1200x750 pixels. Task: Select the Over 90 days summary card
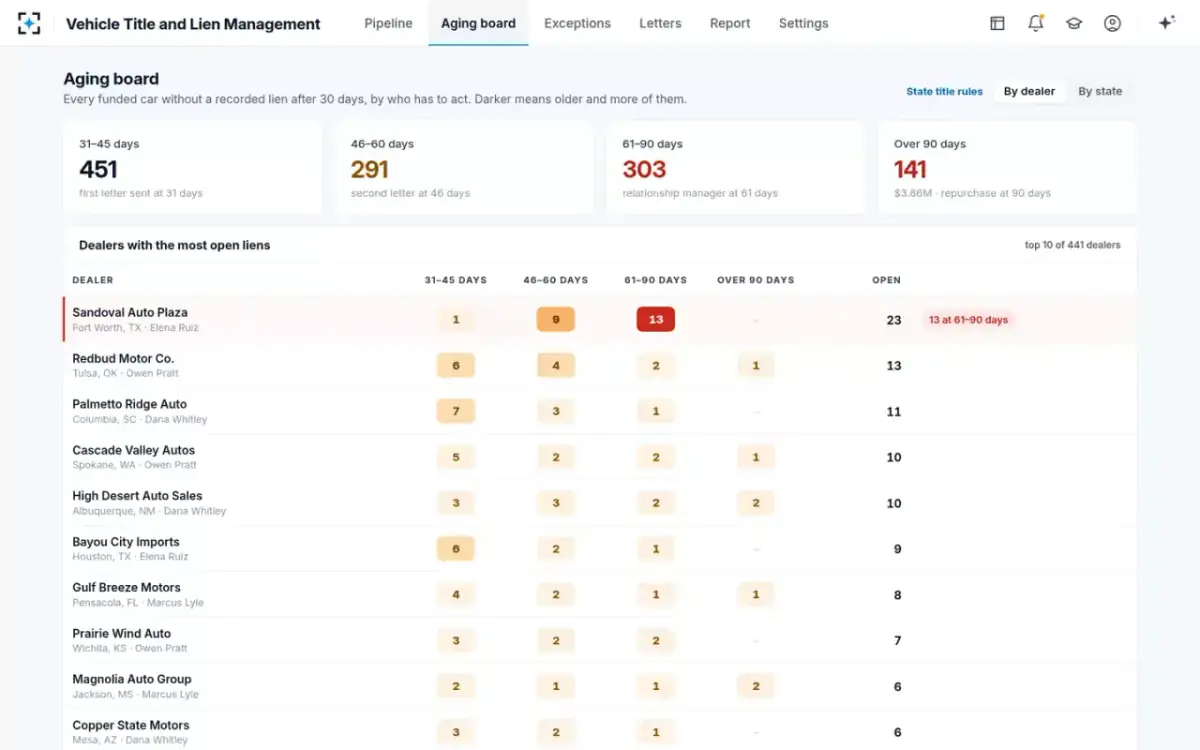[1007, 168]
